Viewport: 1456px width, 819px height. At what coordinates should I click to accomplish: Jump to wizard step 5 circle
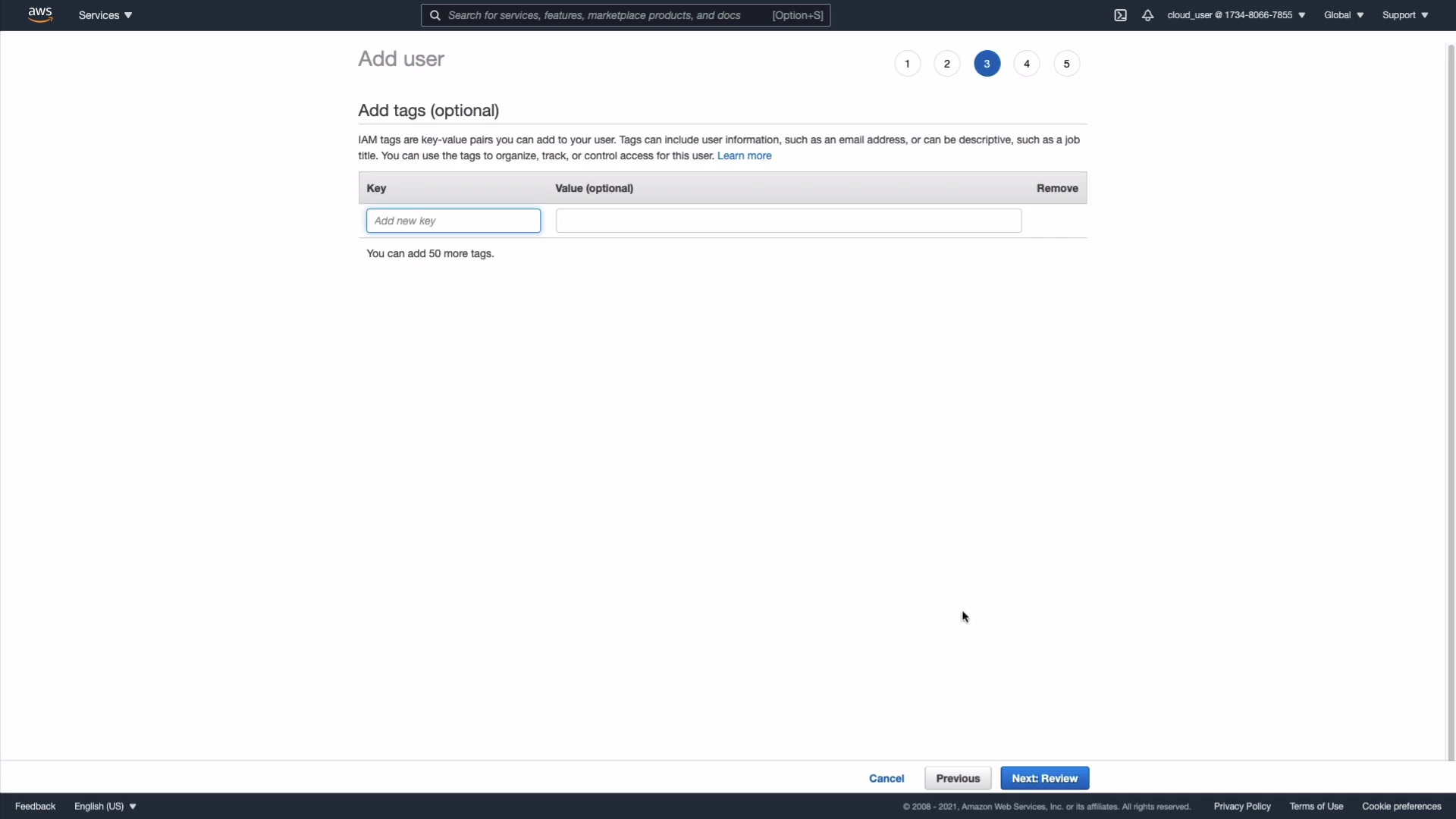(1067, 64)
